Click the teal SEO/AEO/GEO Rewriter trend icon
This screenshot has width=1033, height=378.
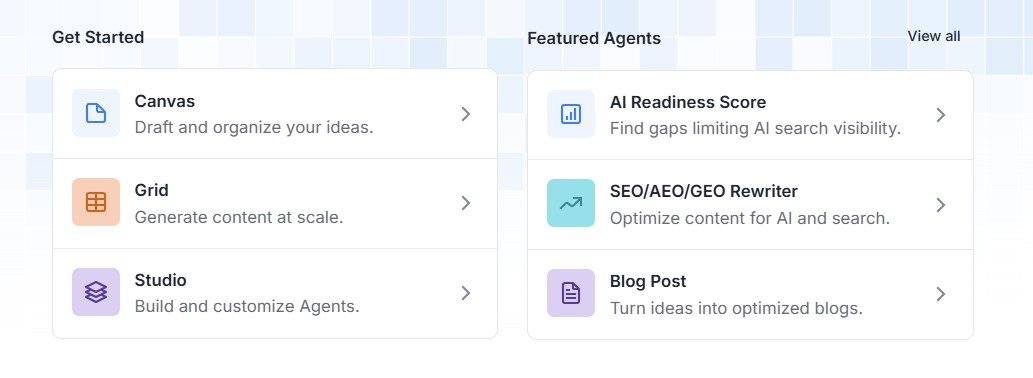(x=571, y=203)
